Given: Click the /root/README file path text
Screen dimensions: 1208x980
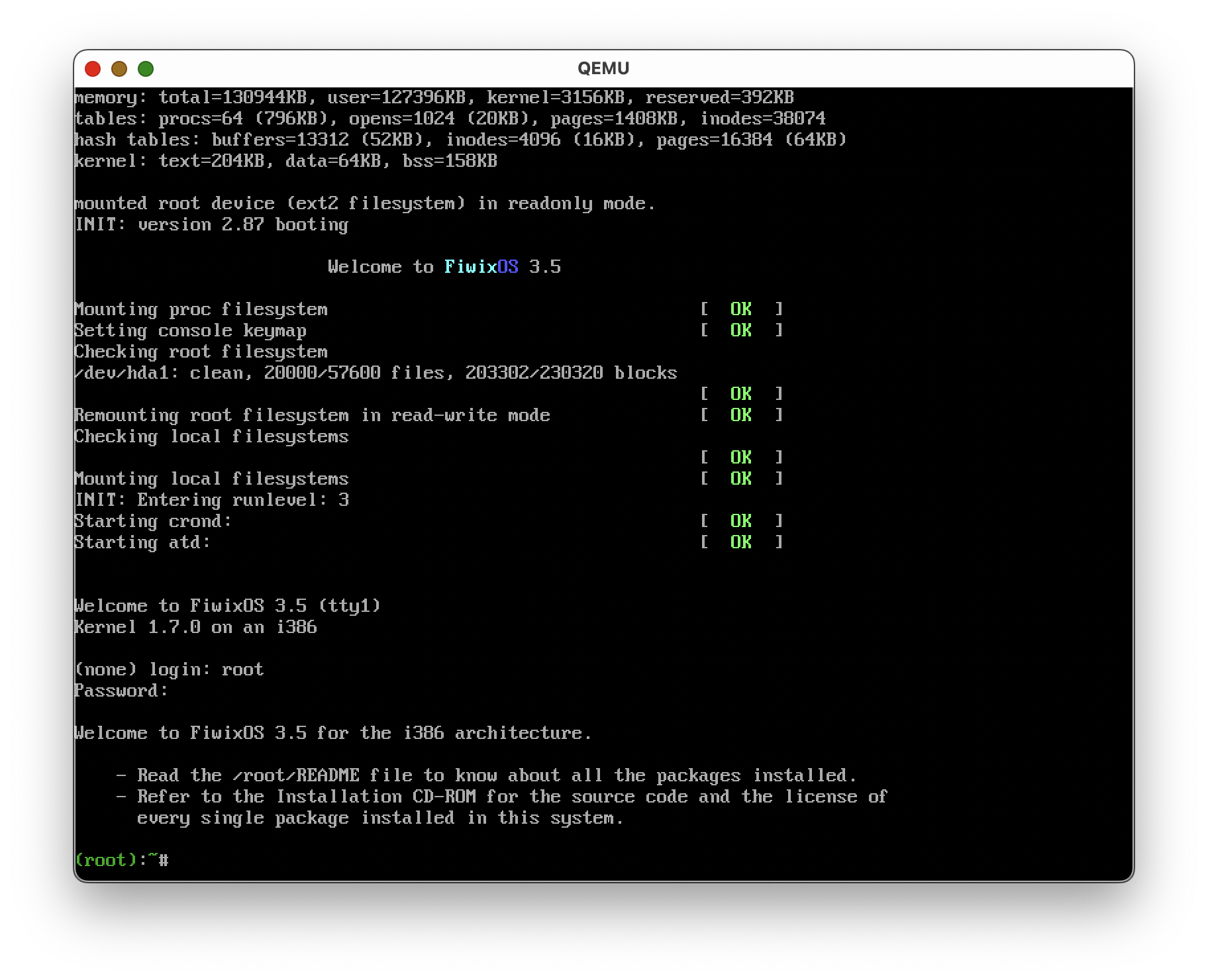Looking at the screenshot, I should point(296,775).
